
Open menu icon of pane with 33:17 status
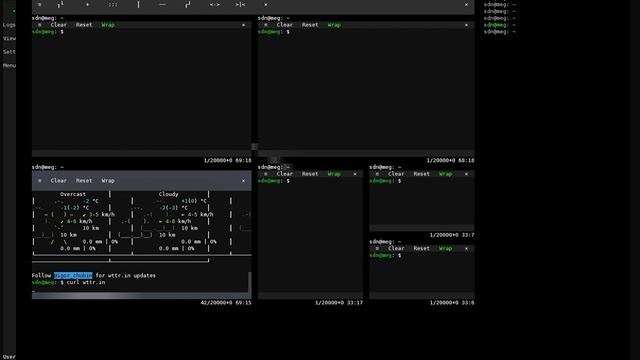(x=266, y=174)
